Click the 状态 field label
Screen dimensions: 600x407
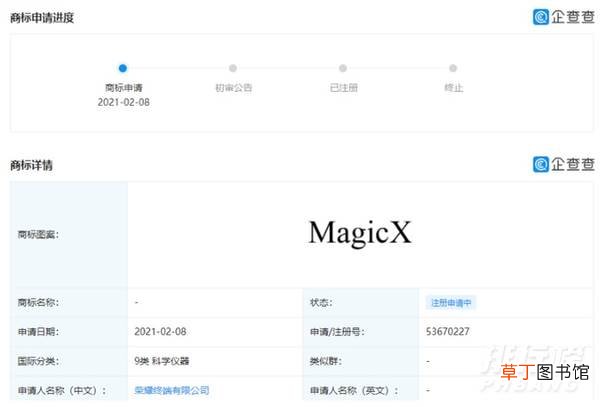pos(321,302)
